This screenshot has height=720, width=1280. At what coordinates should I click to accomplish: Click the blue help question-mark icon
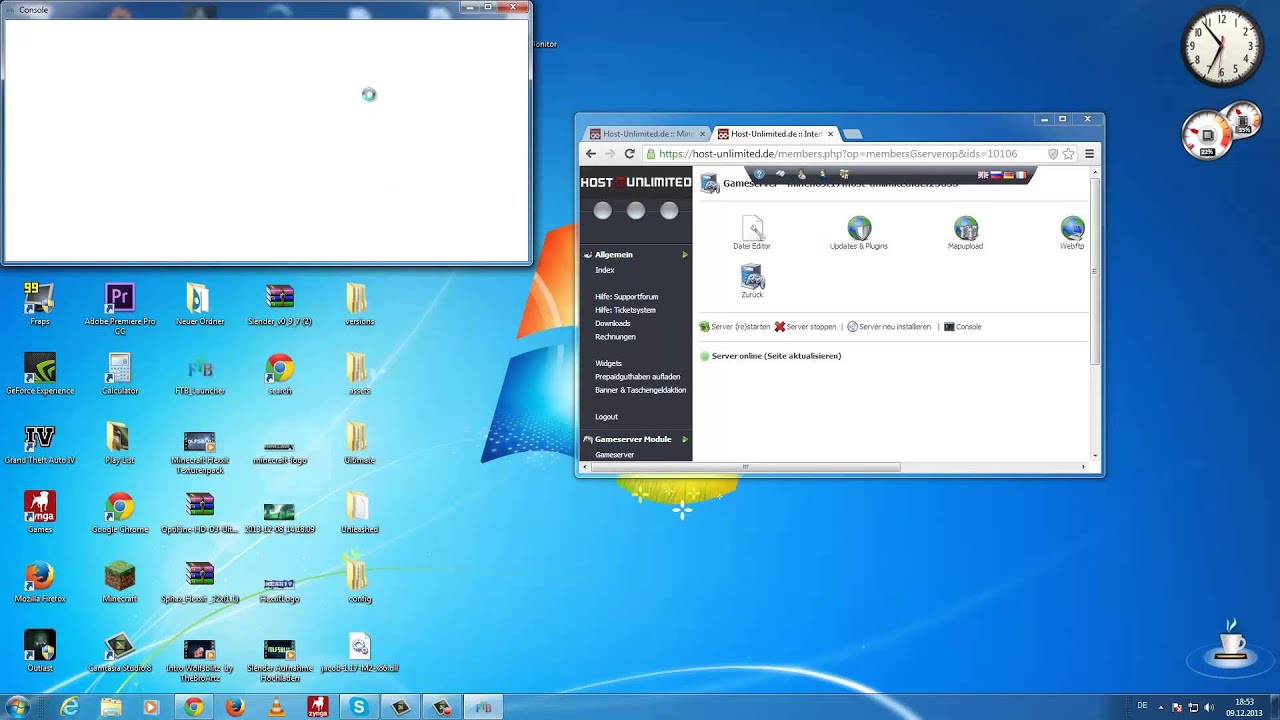tap(759, 175)
